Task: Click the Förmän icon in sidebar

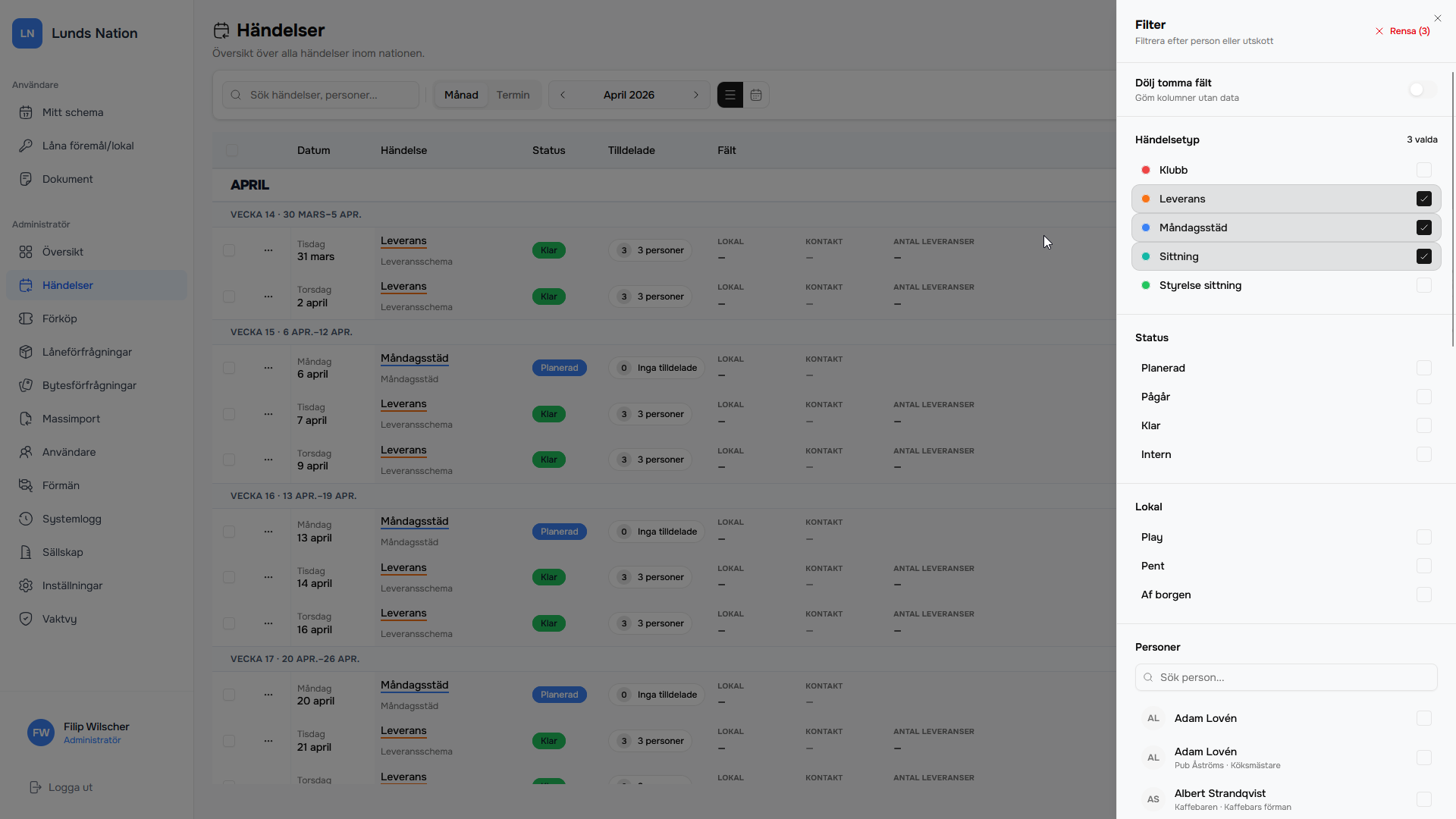Action: [x=26, y=485]
